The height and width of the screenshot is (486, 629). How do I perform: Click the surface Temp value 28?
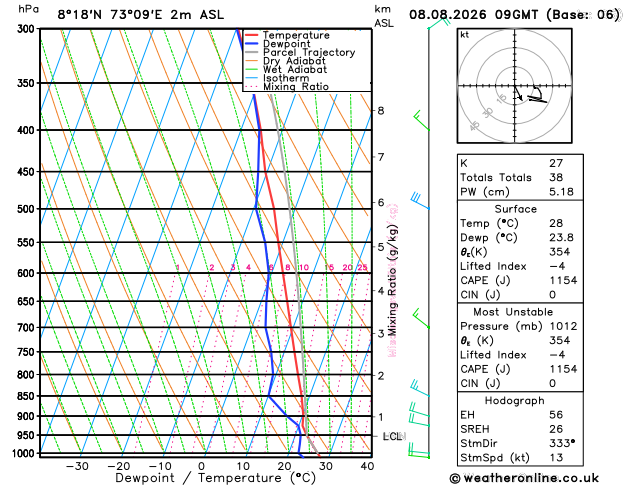[x=556, y=223]
